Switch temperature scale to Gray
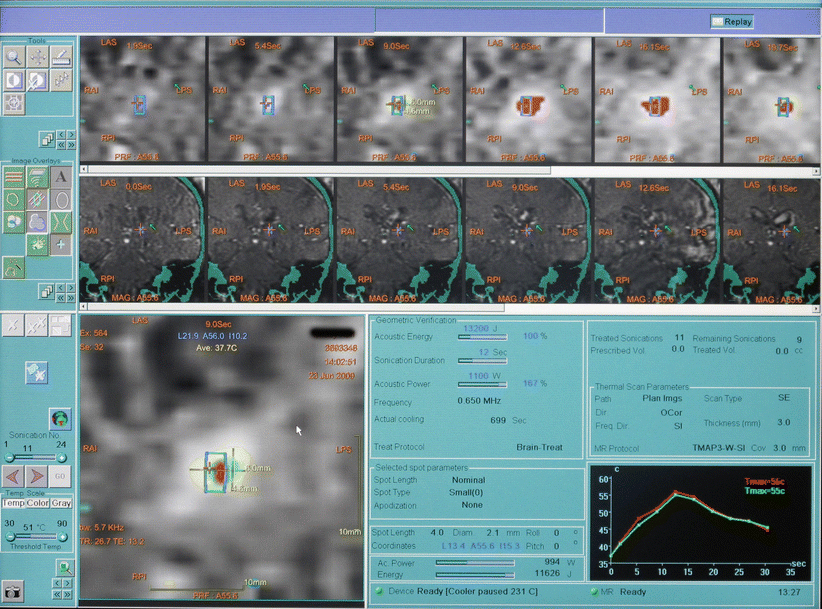This screenshot has height=609, width=822. [x=62, y=503]
